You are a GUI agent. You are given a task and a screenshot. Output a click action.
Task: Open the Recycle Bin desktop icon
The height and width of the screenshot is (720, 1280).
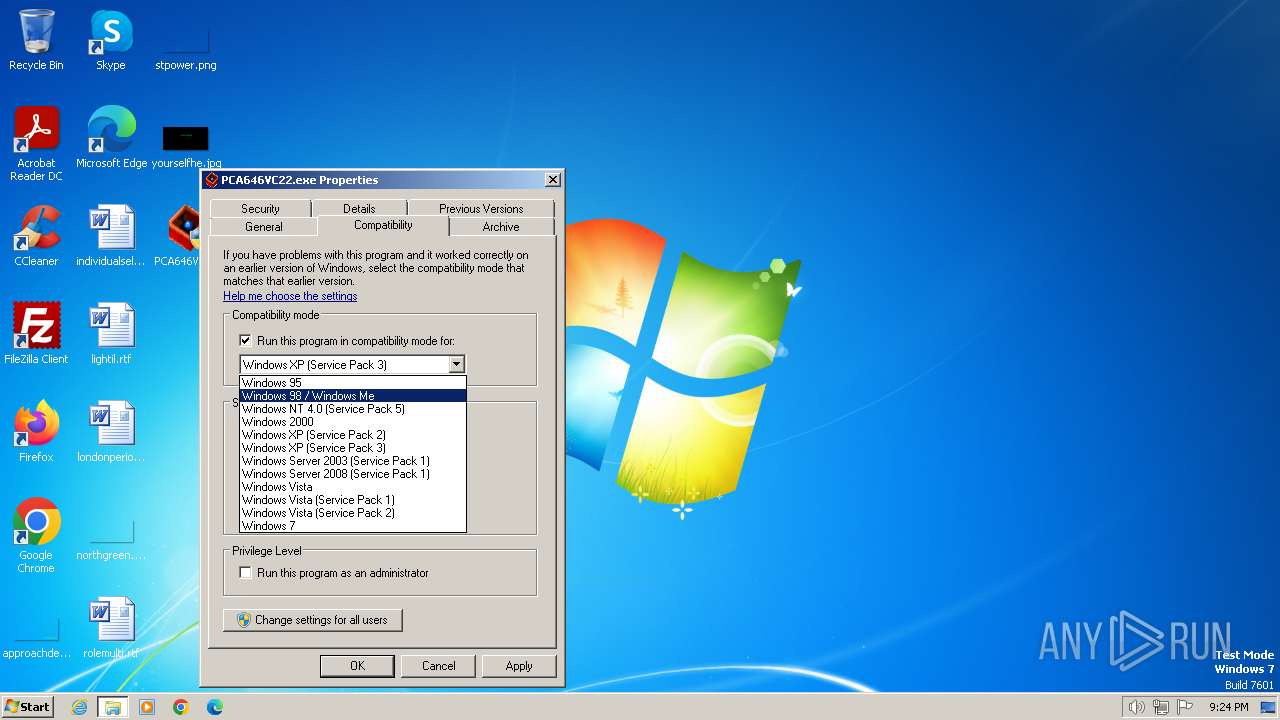36,40
